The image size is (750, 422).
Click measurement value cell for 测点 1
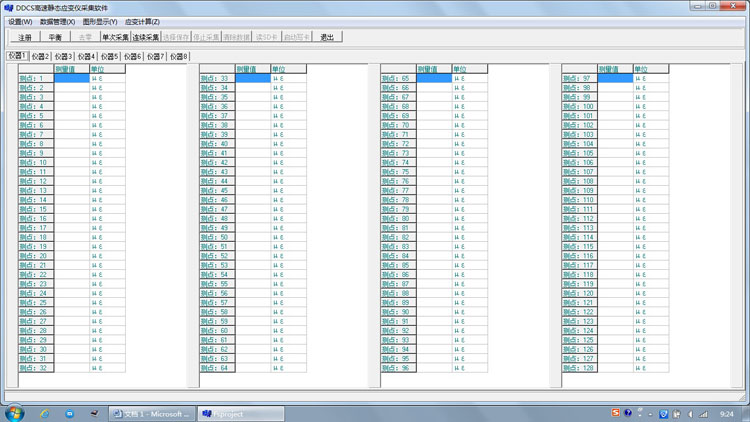coord(71,78)
